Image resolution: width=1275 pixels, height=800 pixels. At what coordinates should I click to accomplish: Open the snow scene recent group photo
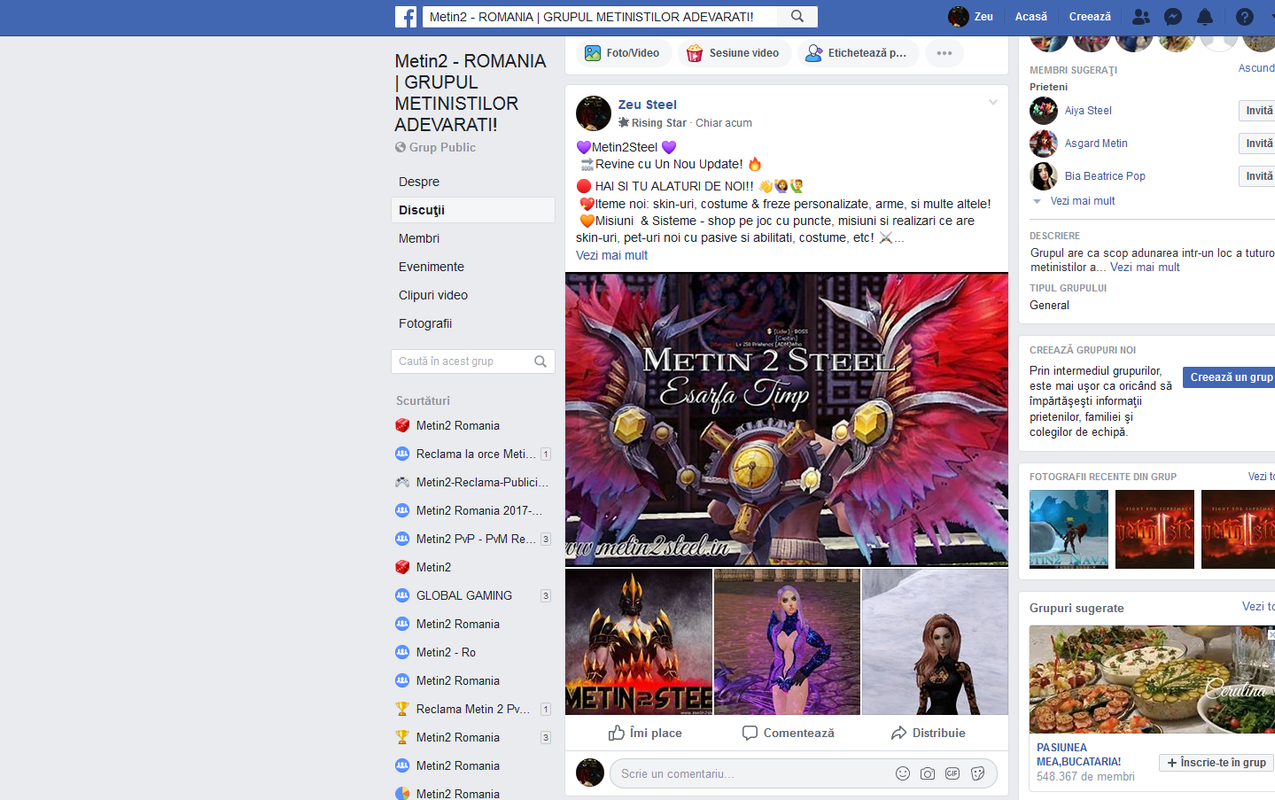tap(1069, 529)
